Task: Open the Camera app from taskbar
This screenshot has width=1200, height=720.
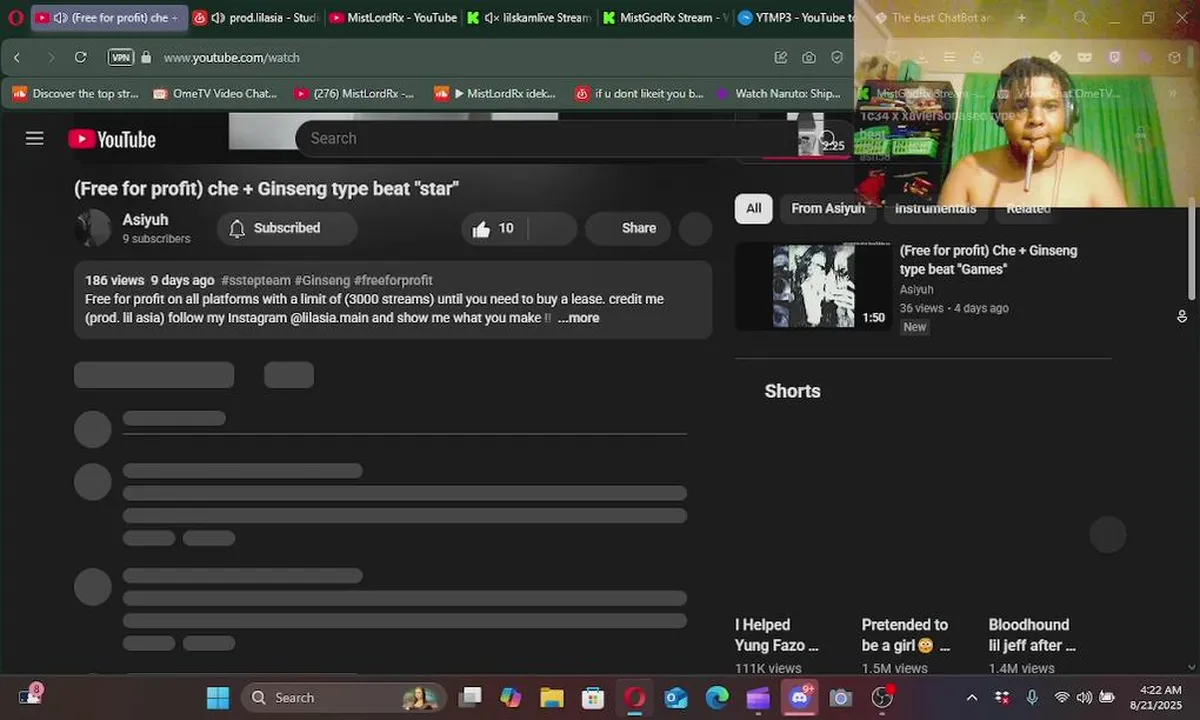Action: pos(841,697)
